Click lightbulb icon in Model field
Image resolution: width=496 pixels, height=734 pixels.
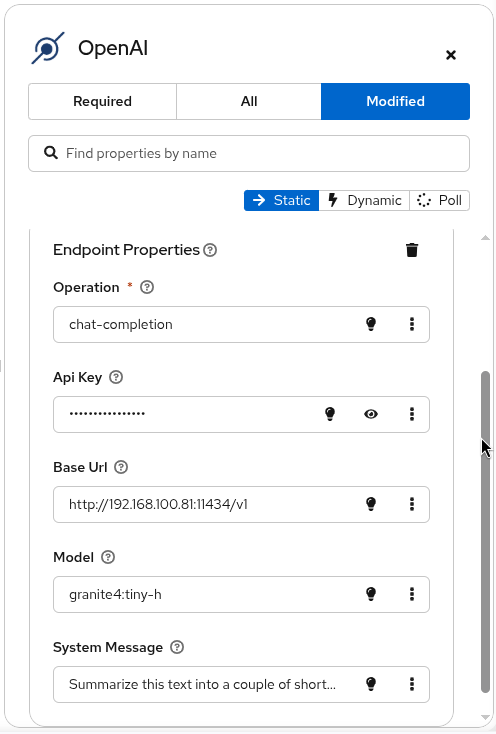371,594
